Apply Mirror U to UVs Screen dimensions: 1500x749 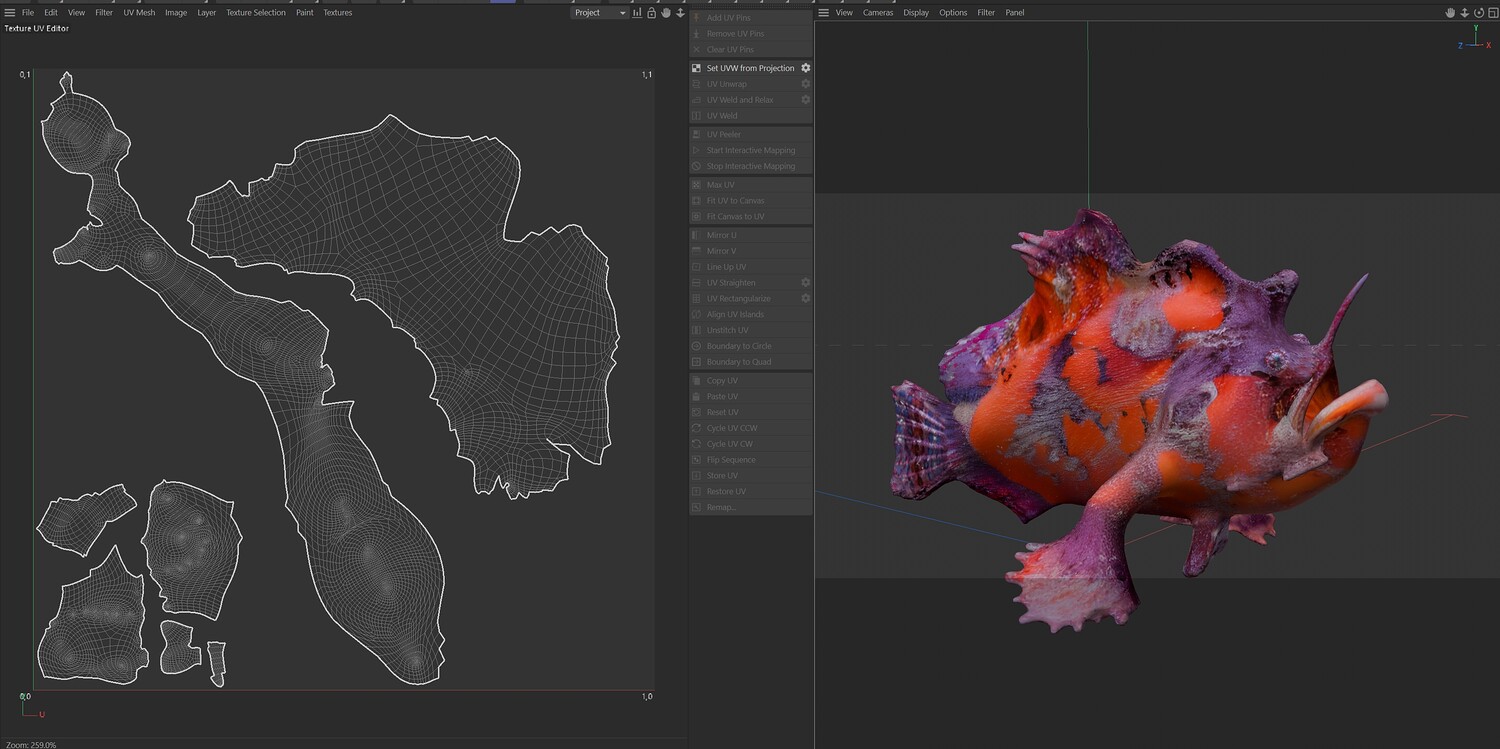click(751, 235)
